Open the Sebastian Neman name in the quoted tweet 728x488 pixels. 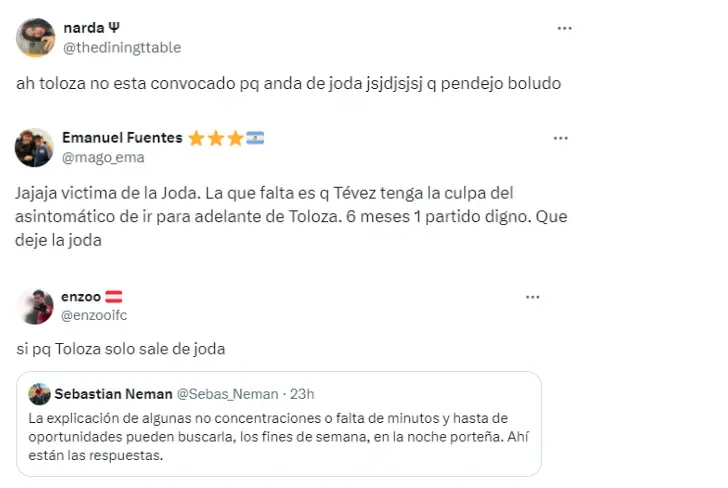[x=113, y=394]
